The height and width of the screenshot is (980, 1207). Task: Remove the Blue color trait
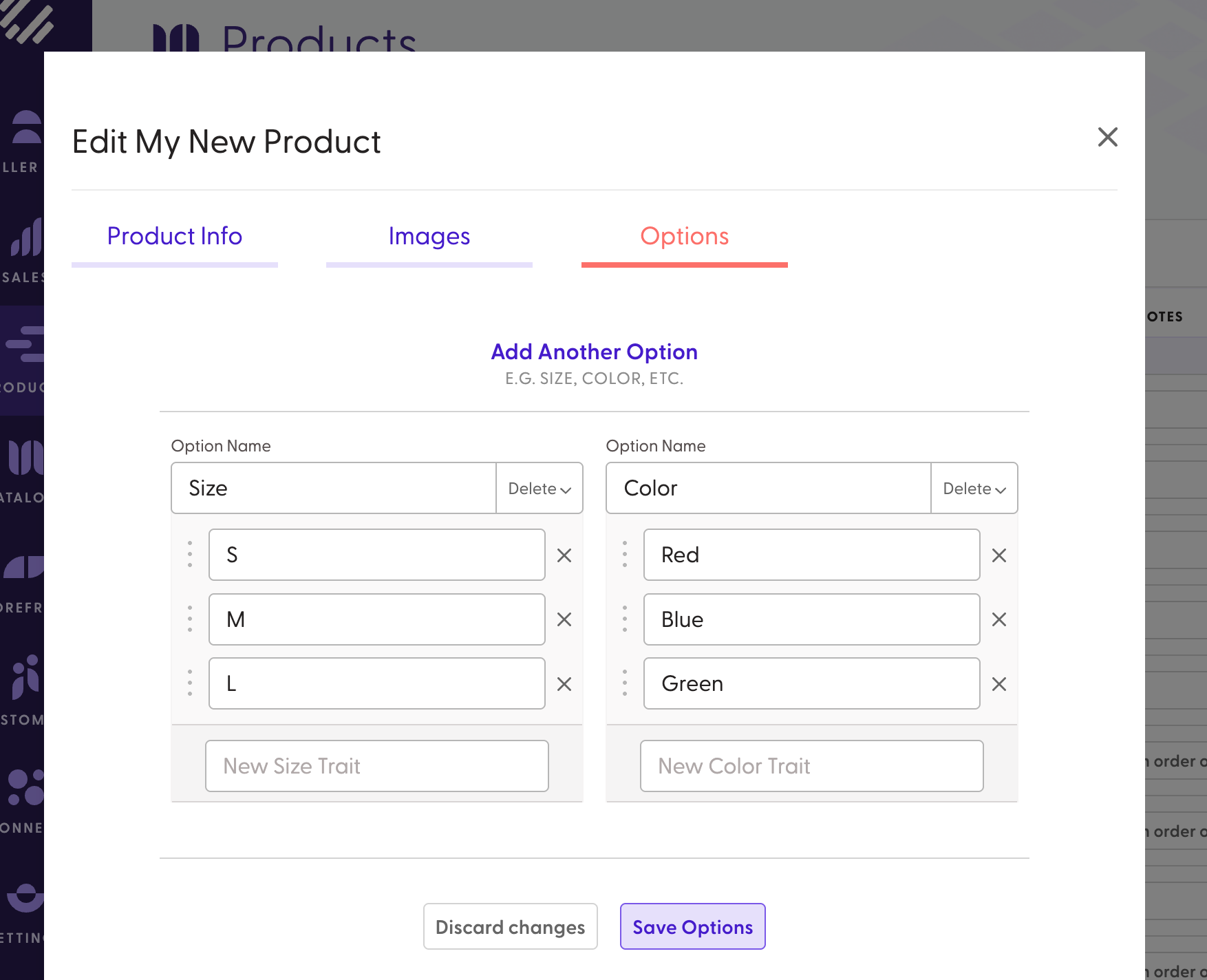tap(999, 619)
